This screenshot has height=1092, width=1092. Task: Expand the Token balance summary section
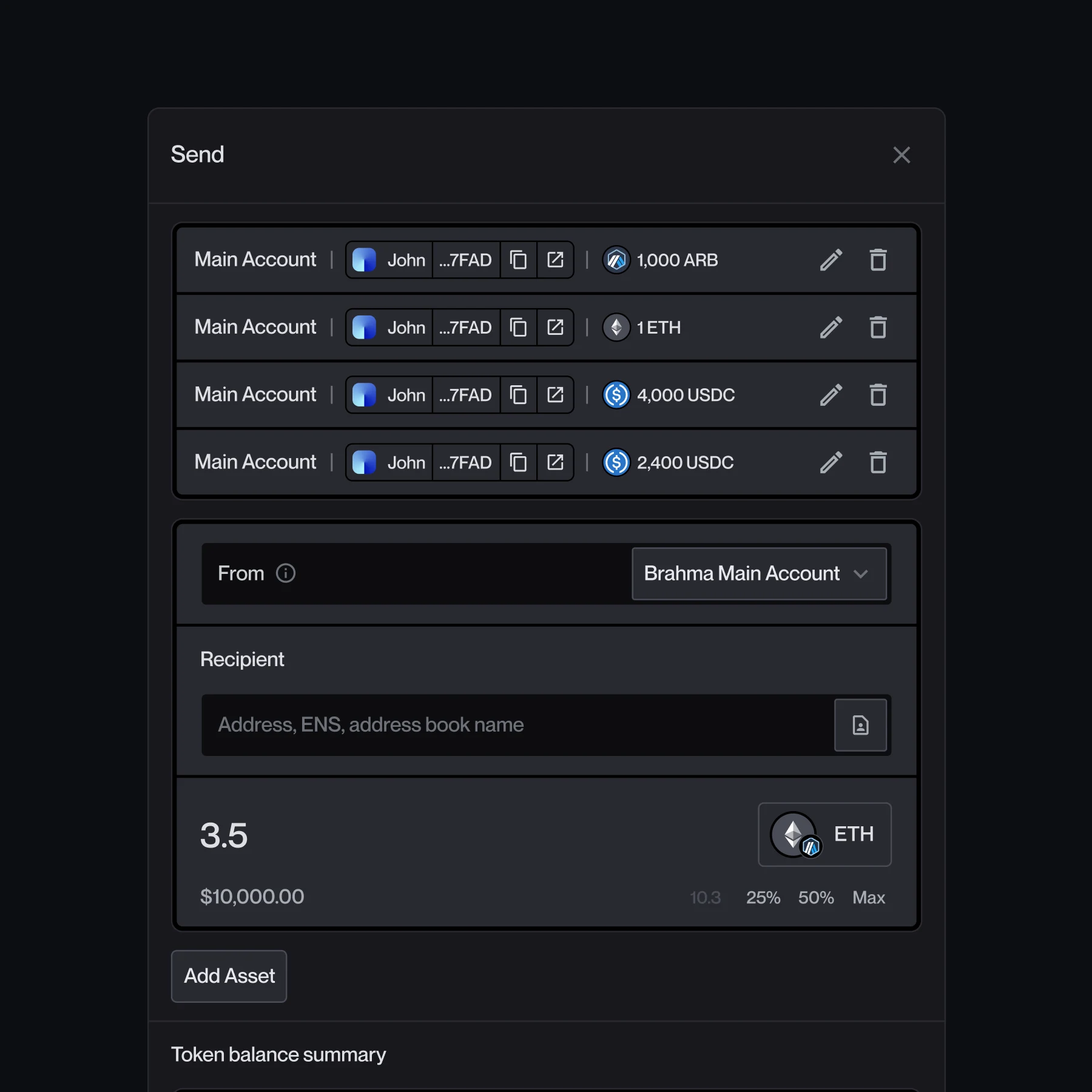[278, 1054]
